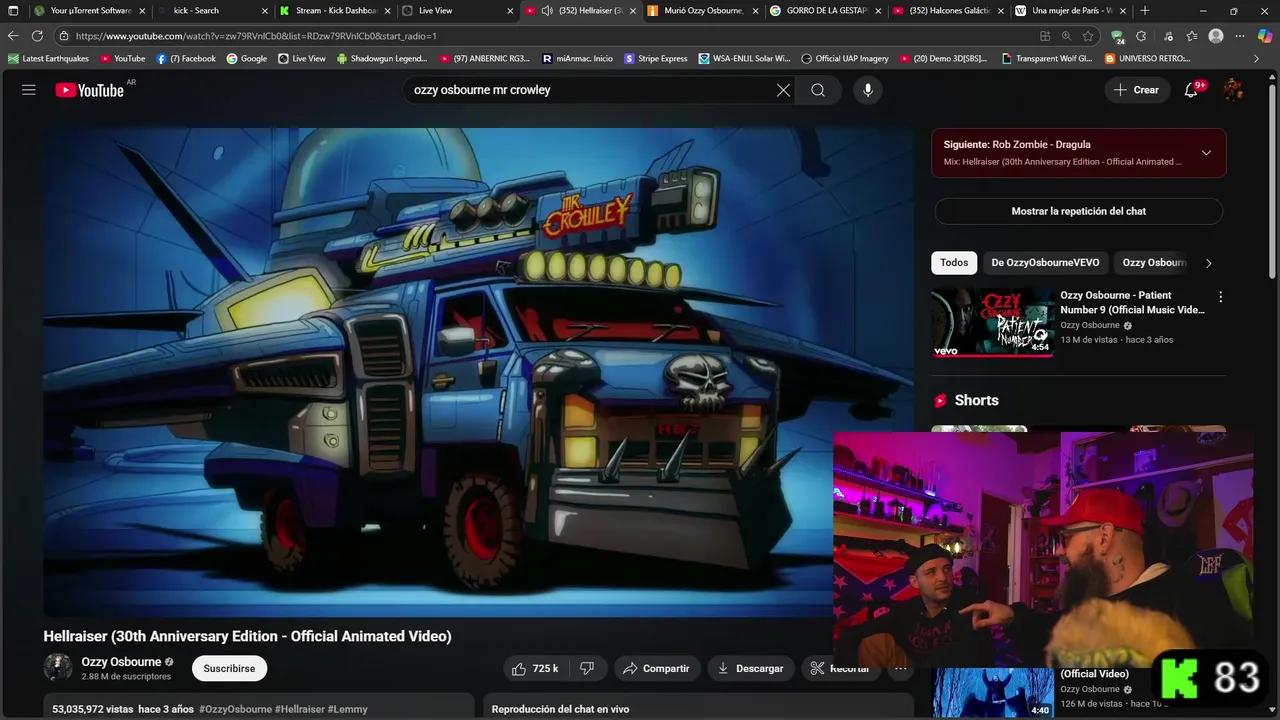The image size is (1280, 720).
Task: Dislike the Hellraiser video
Action: click(588, 668)
